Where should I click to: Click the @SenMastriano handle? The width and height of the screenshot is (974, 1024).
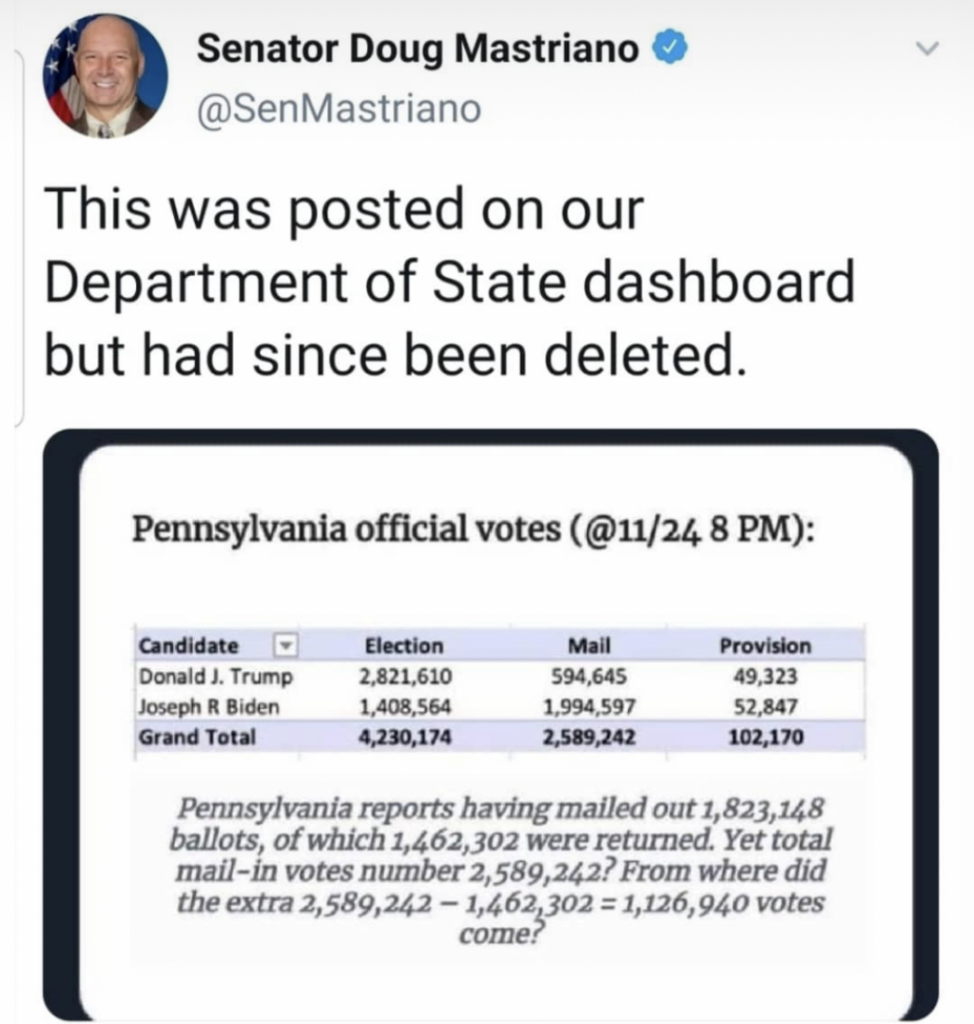click(x=338, y=109)
